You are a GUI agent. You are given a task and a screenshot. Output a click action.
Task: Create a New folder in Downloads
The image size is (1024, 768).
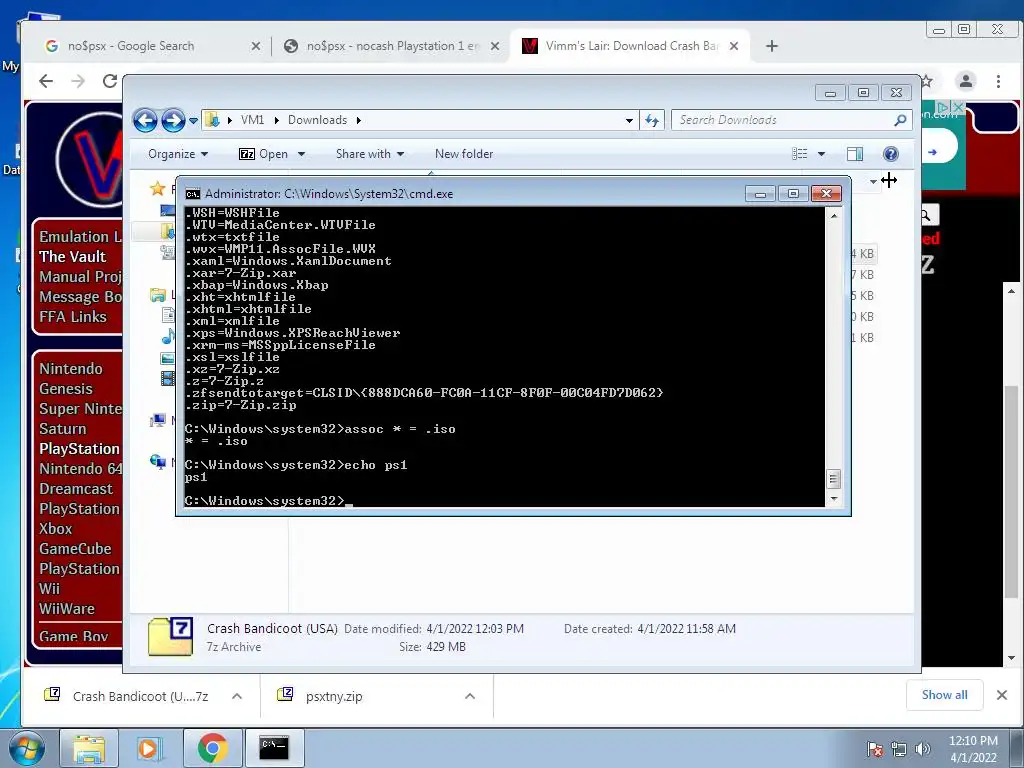(x=464, y=154)
